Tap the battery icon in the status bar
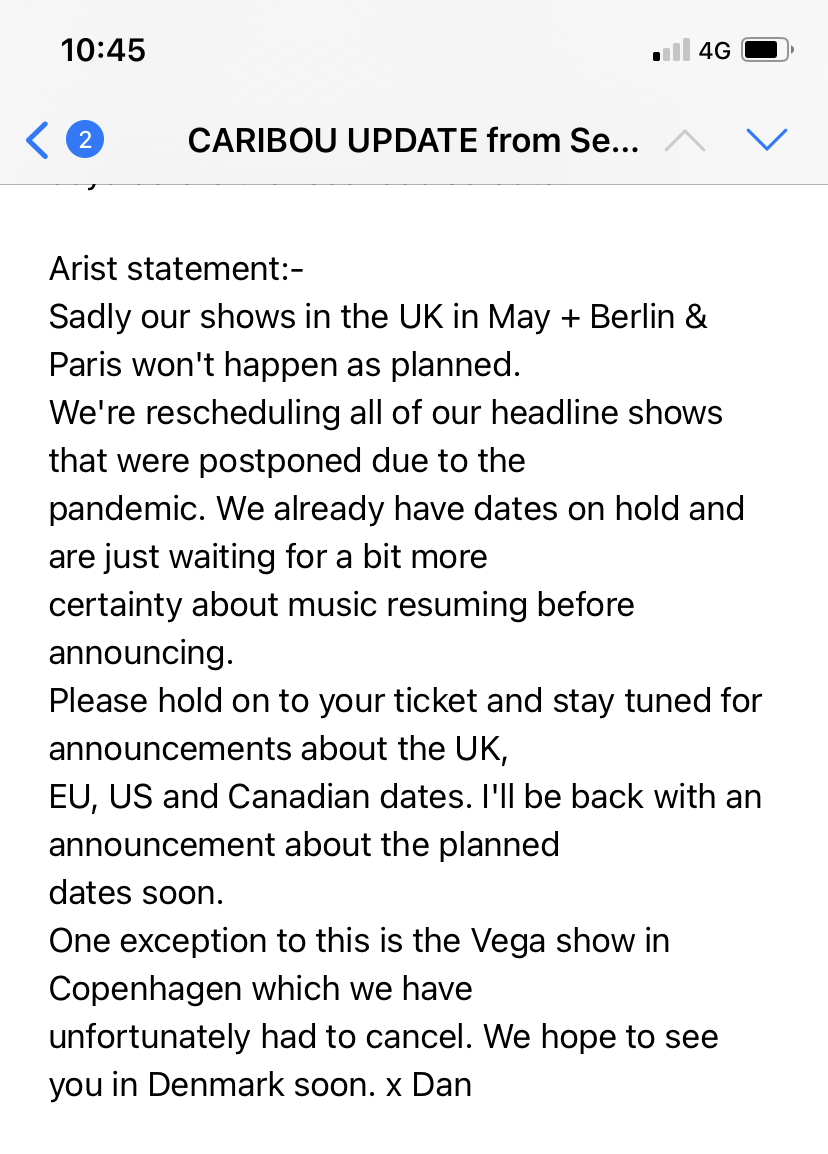This screenshot has height=1154, width=828. click(x=767, y=50)
